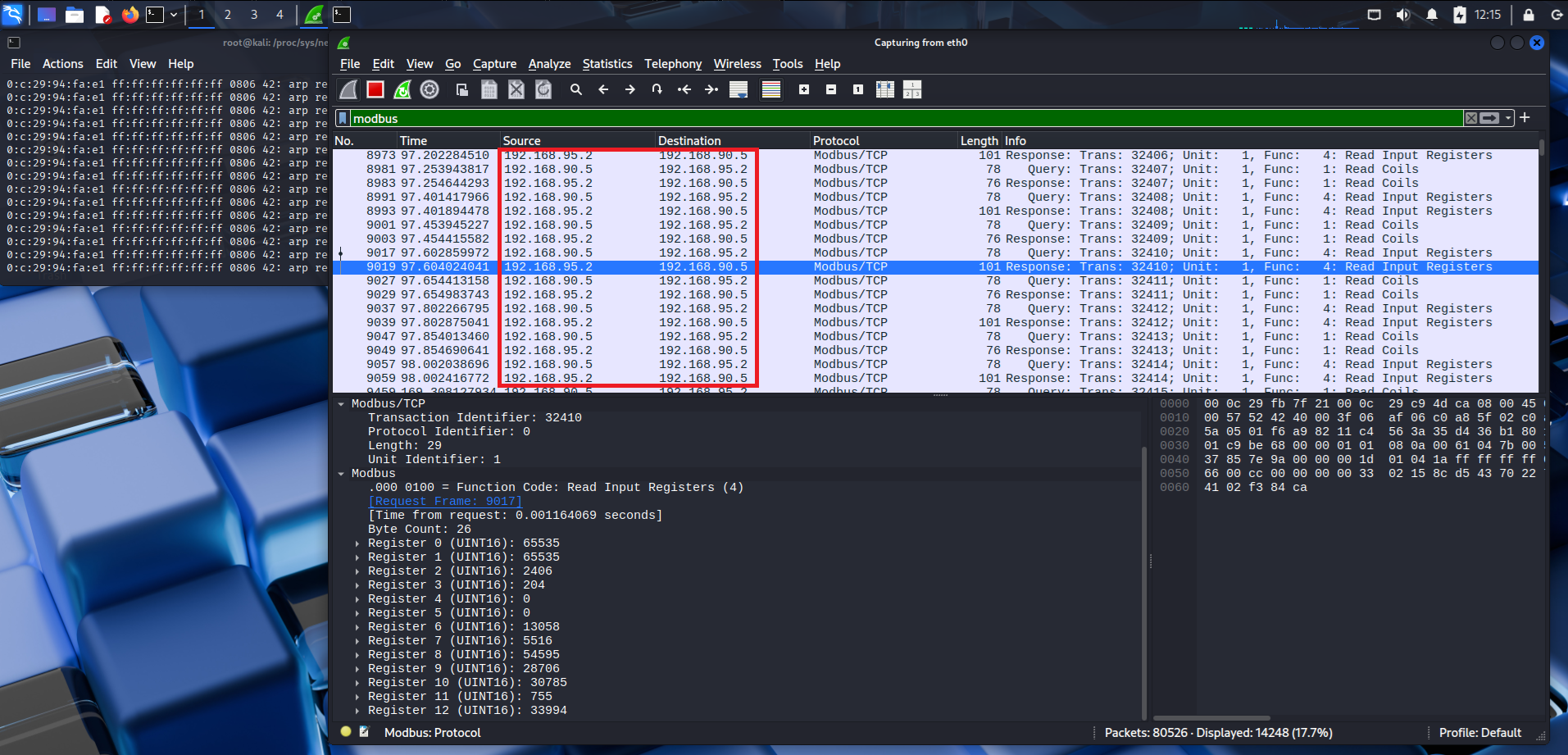Click in the modbus display filter field

[x=902, y=118]
